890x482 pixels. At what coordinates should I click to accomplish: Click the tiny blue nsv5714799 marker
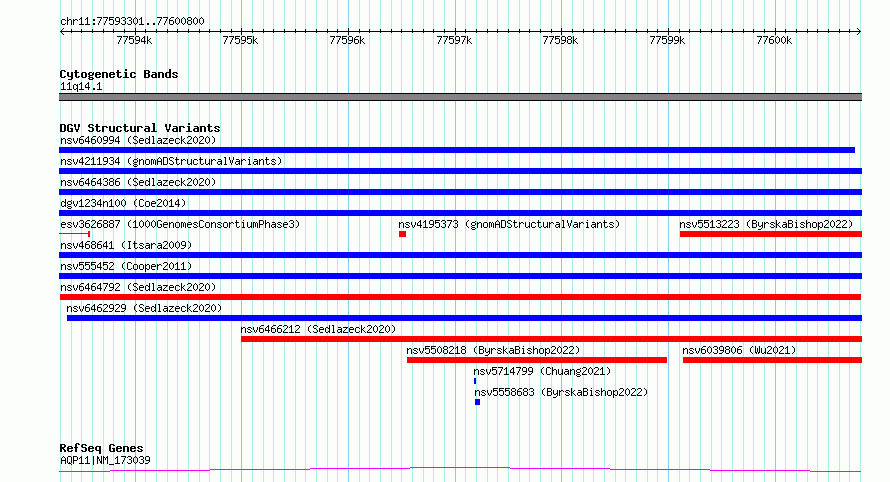[x=475, y=381]
